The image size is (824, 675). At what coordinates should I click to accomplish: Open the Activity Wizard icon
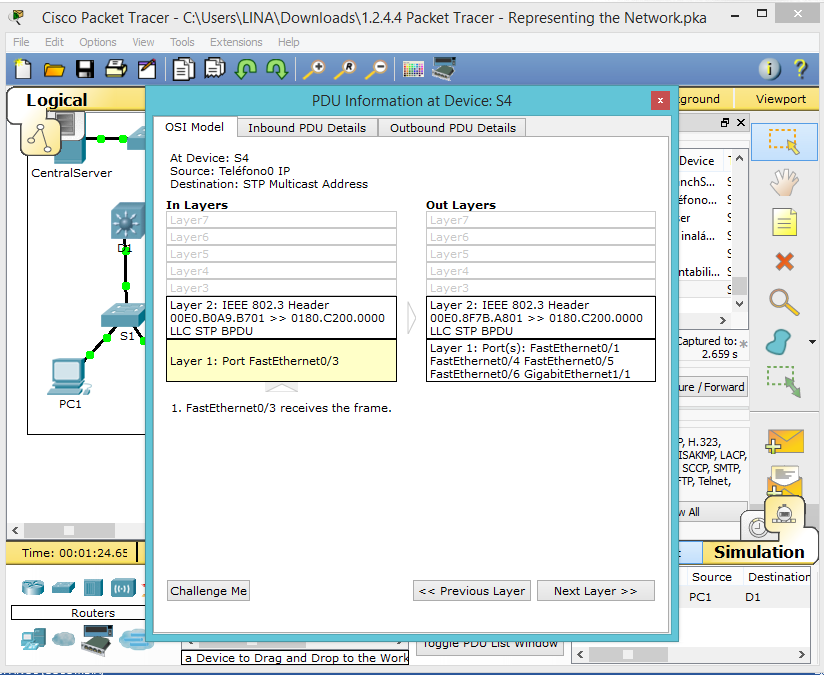147,69
